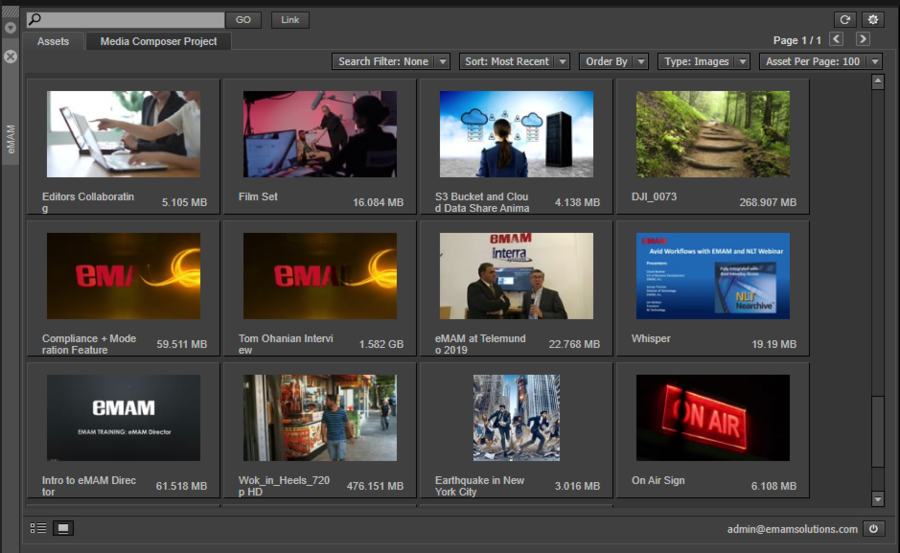Select the On Air Sign thumbnail

click(x=712, y=418)
